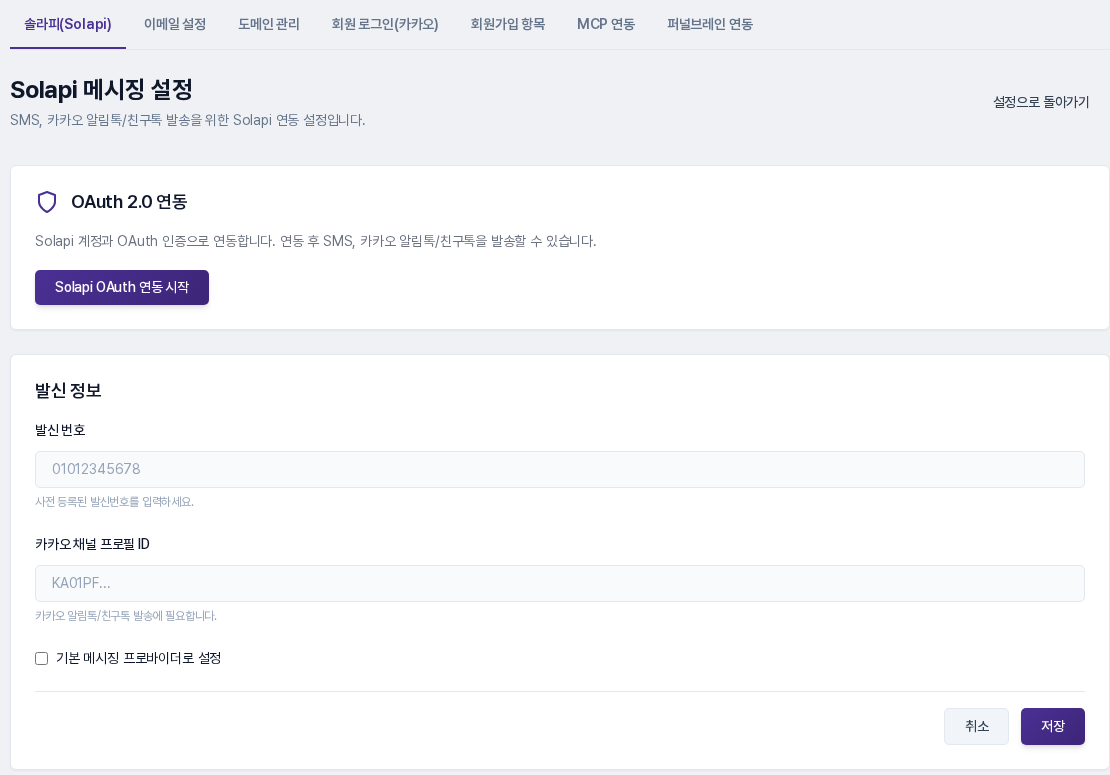Start Solapi OAuth 연동 시작 button
The height and width of the screenshot is (775, 1110).
(x=122, y=287)
